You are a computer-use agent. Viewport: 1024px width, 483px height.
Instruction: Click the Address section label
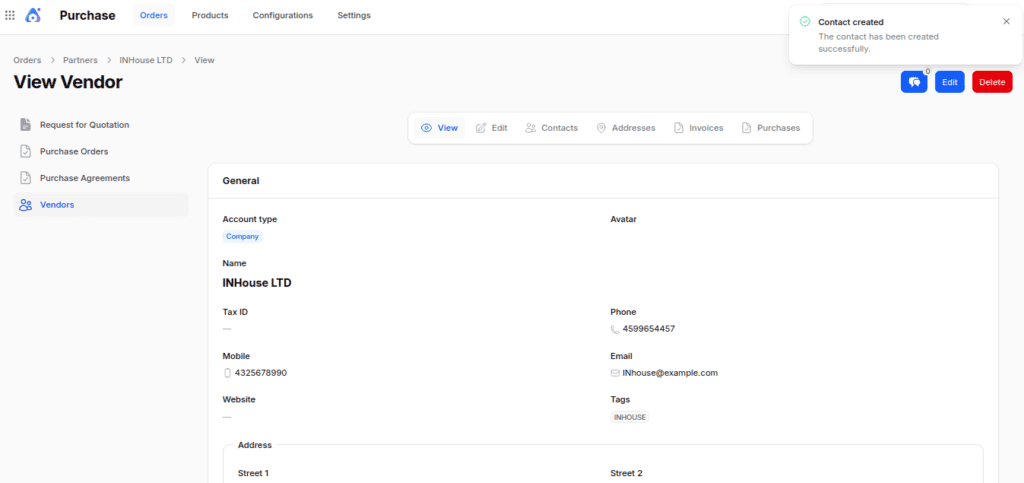coord(255,445)
